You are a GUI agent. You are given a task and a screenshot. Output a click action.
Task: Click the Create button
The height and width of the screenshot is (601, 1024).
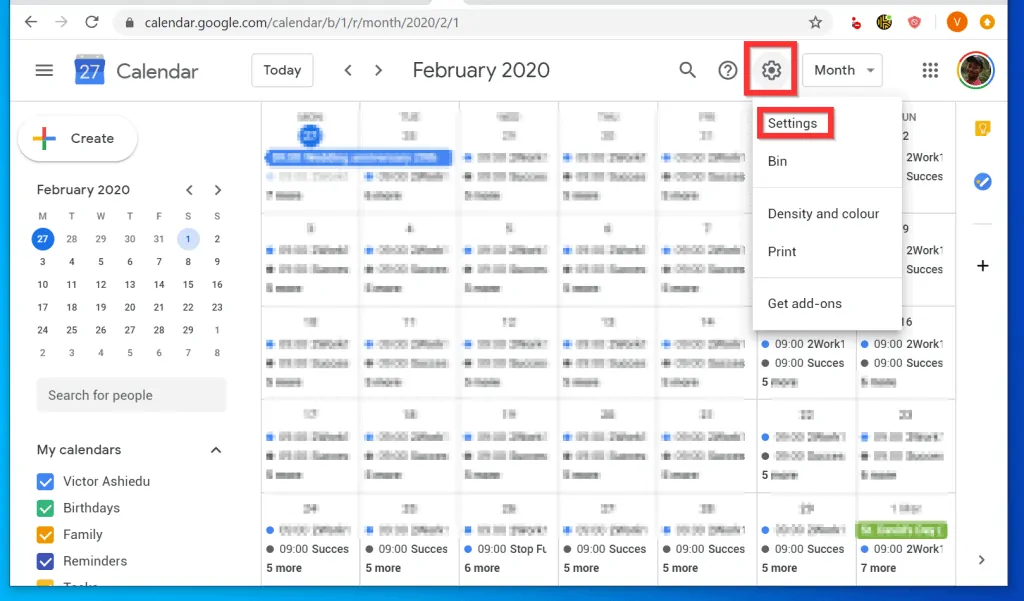pyautogui.click(x=77, y=139)
